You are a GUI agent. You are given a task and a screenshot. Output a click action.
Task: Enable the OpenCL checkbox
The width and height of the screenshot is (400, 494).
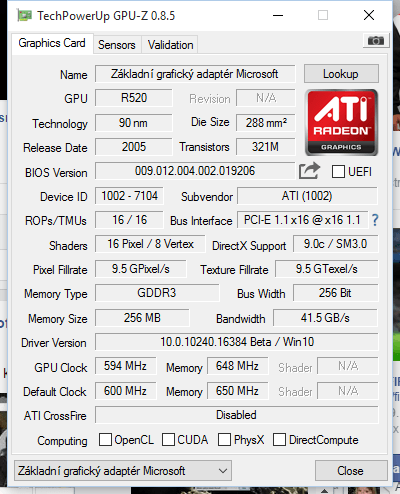point(105,439)
